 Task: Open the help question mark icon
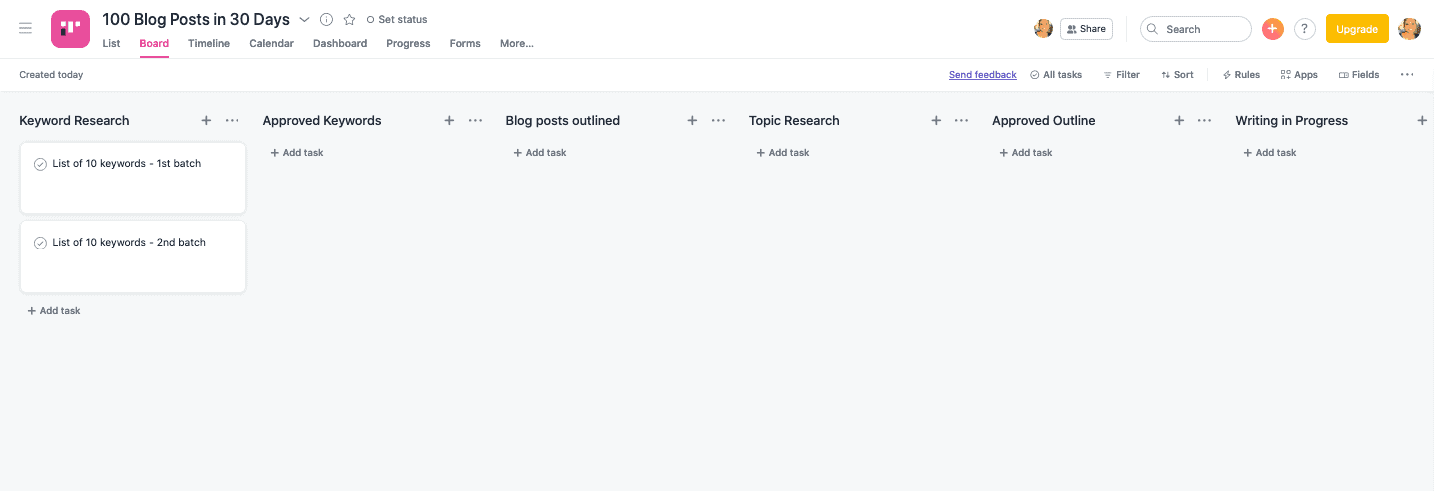tap(1304, 29)
